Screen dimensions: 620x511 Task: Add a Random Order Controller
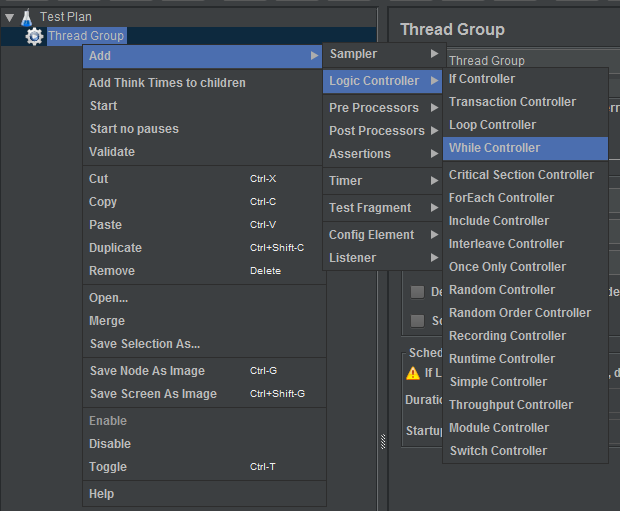(x=525, y=312)
